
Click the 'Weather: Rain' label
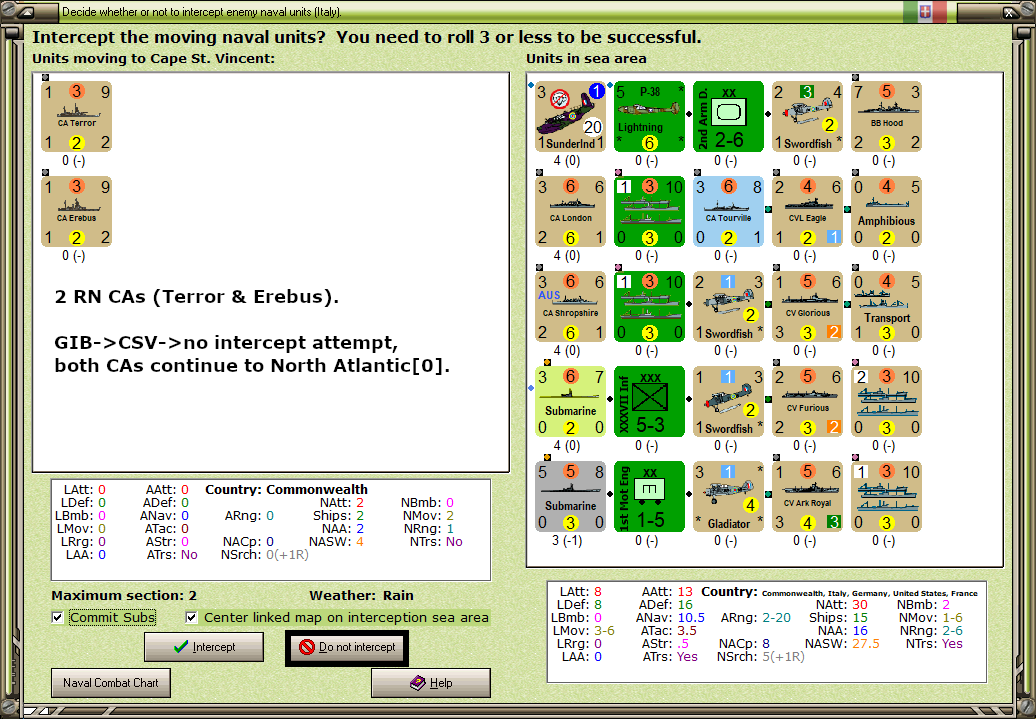coord(361,595)
